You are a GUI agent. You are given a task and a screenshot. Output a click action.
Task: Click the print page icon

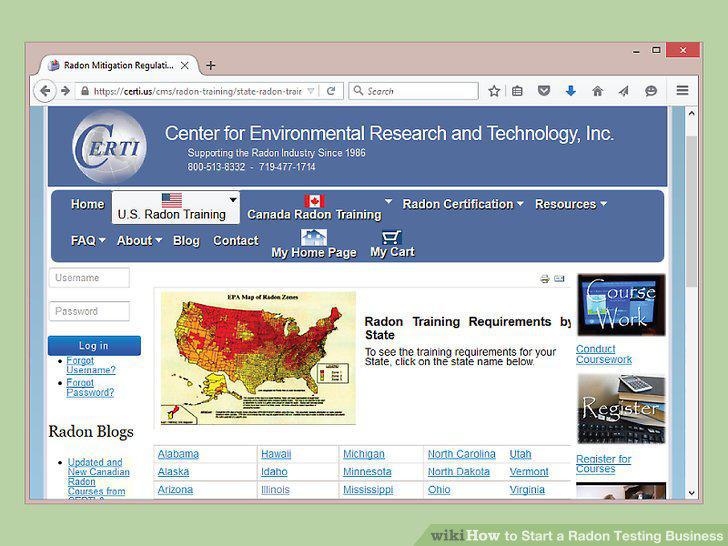tap(545, 279)
